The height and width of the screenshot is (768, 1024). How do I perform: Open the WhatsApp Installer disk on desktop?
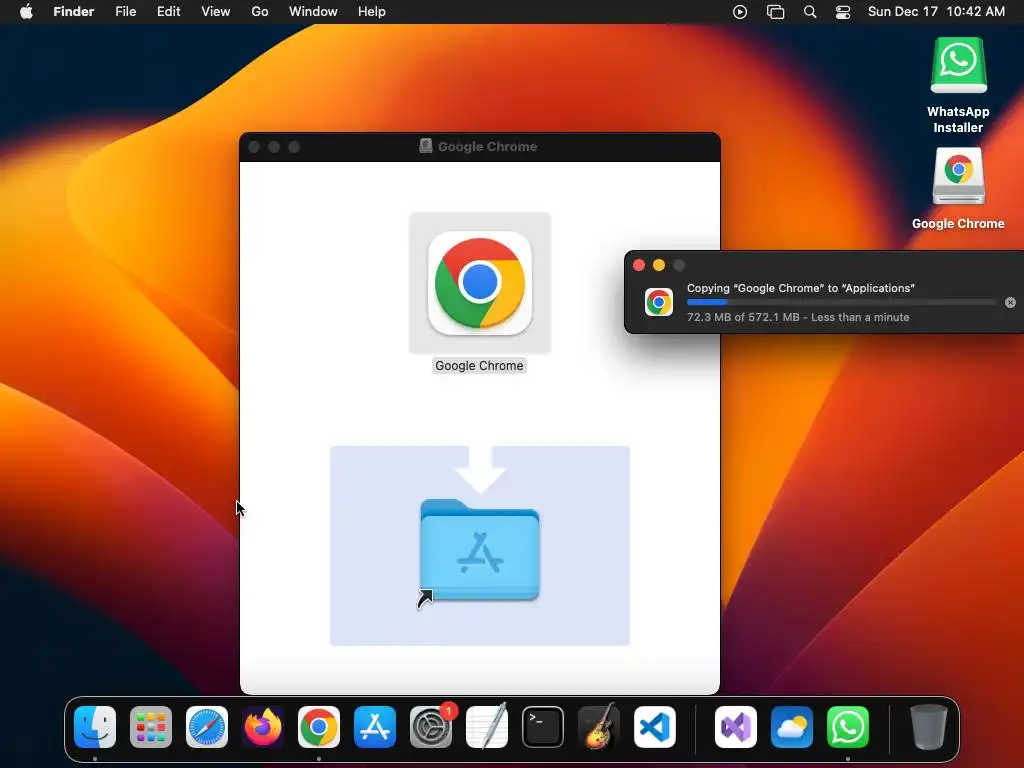(x=958, y=65)
